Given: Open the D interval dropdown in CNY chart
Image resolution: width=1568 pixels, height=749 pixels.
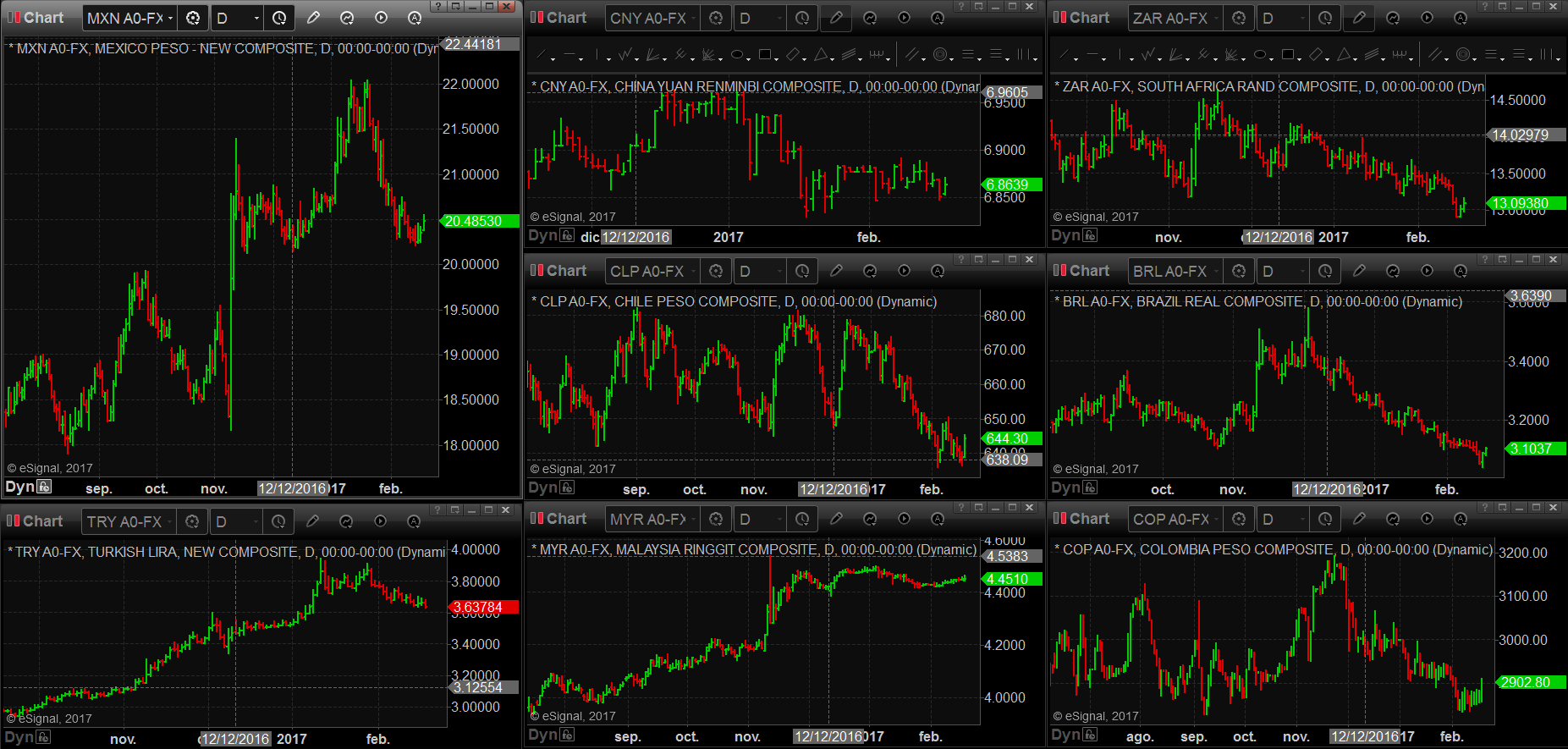Looking at the screenshot, I should click(778, 18).
